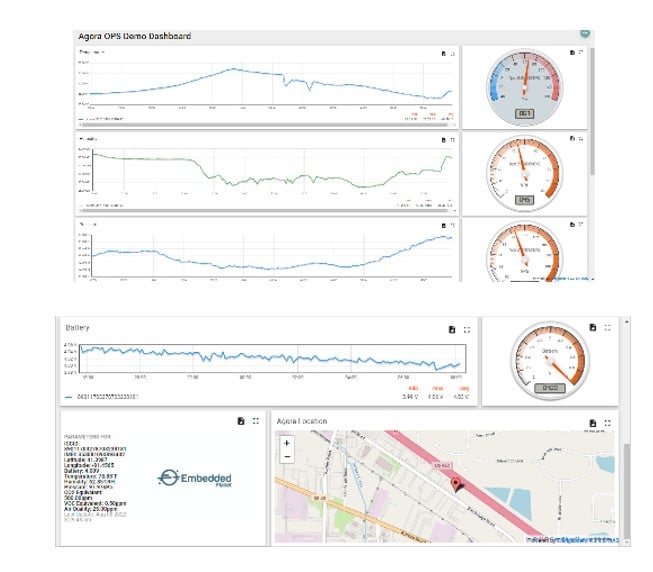Click the horizontal scrollbar under Temperature chart
The height and width of the screenshot is (572, 653).
[265, 125]
